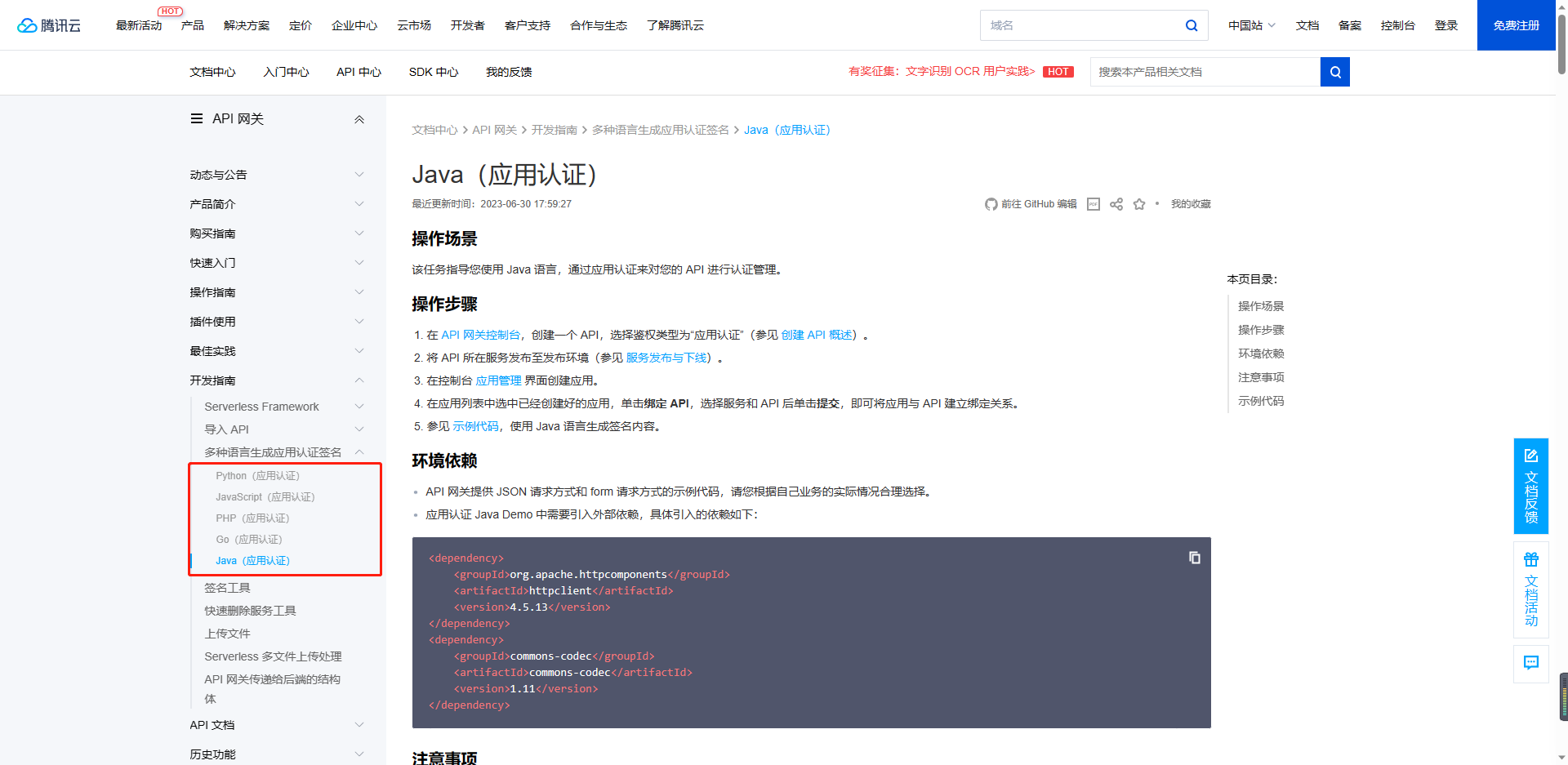Jump to 注意事项 in page contents
Image resolution: width=1568 pixels, height=765 pixels.
[x=1261, y=377]
